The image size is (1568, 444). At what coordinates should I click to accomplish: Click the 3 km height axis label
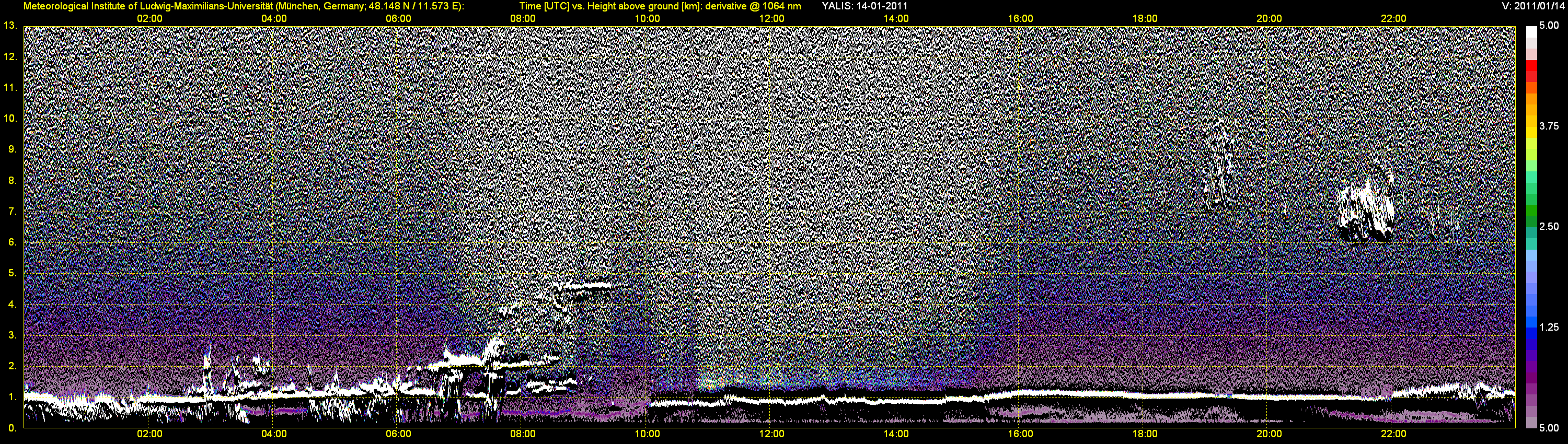point(12,335)
